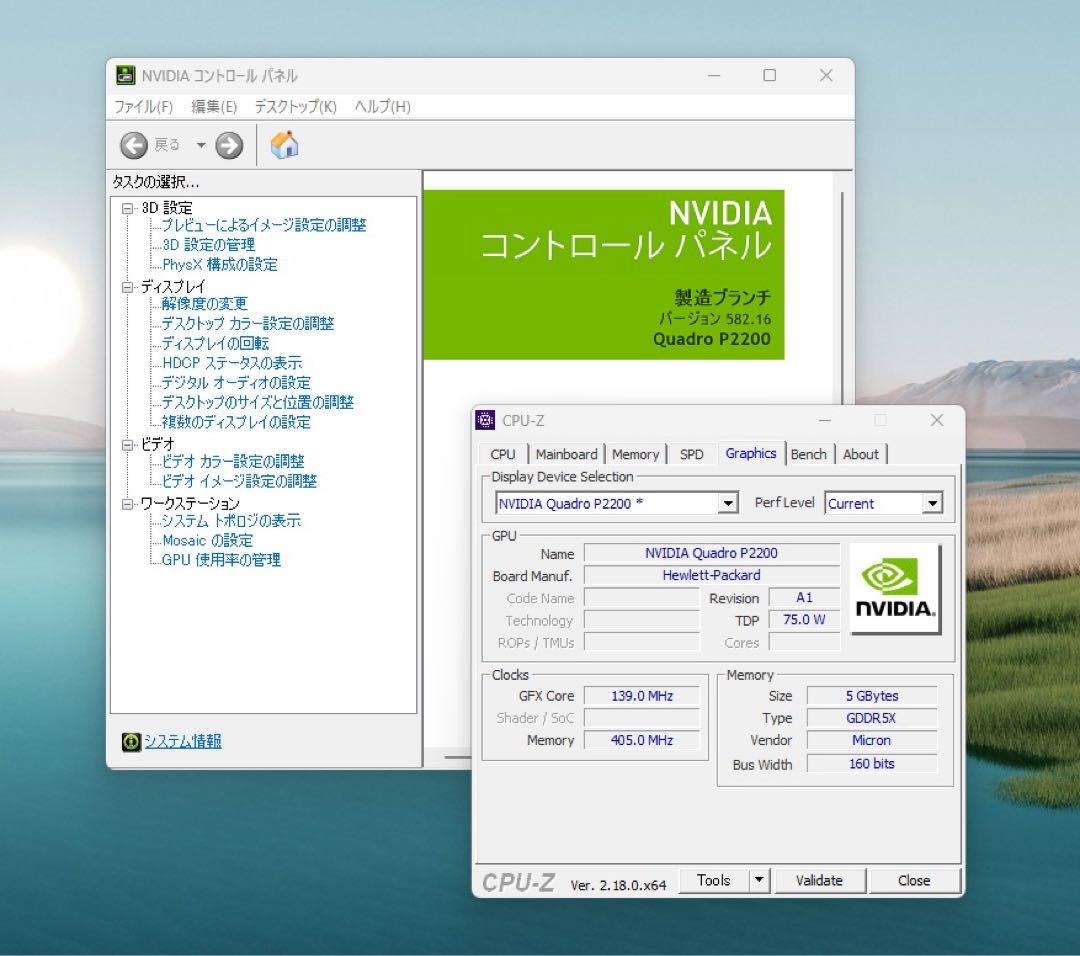This screenshot has width=1080, height=956.
Task: Open the 編集(E) menu
Action: point(214,107)
